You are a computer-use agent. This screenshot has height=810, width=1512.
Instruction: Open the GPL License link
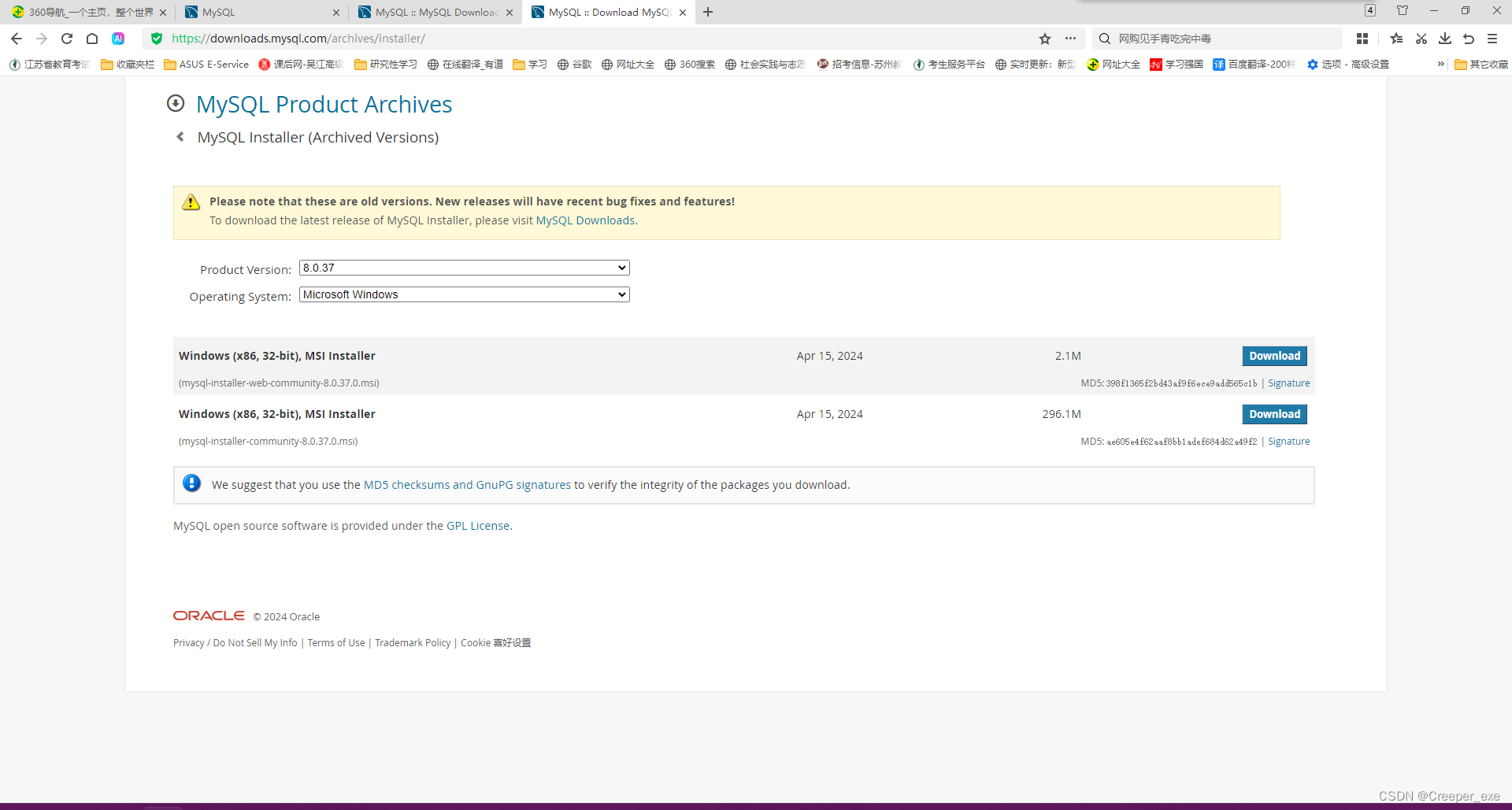click(478, 526)
